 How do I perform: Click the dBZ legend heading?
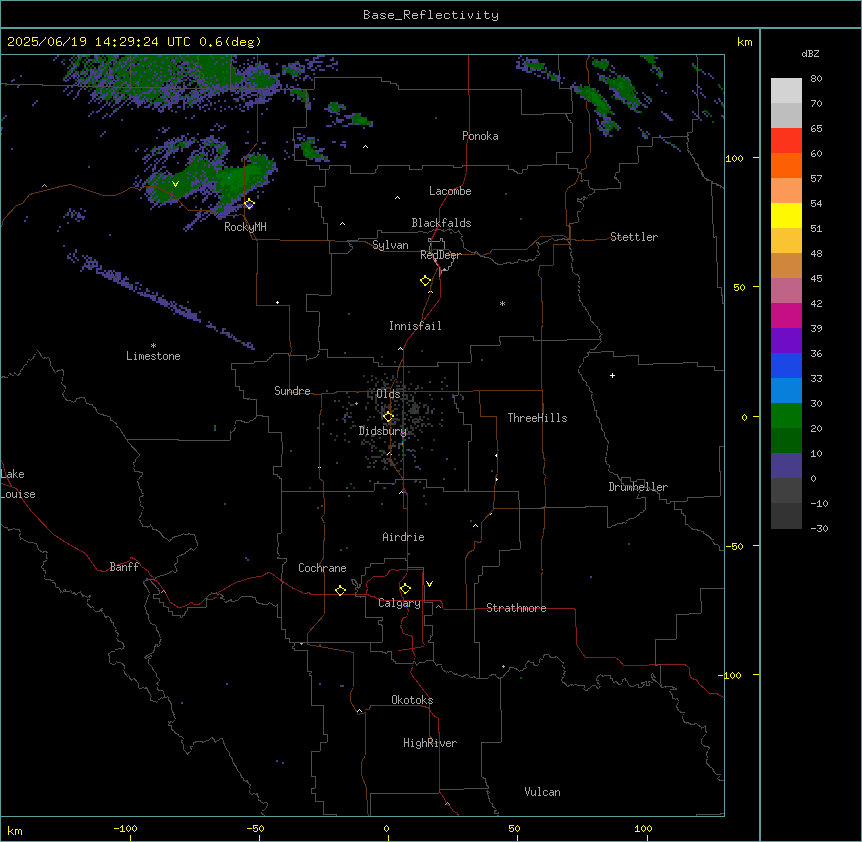pos(810,54)
